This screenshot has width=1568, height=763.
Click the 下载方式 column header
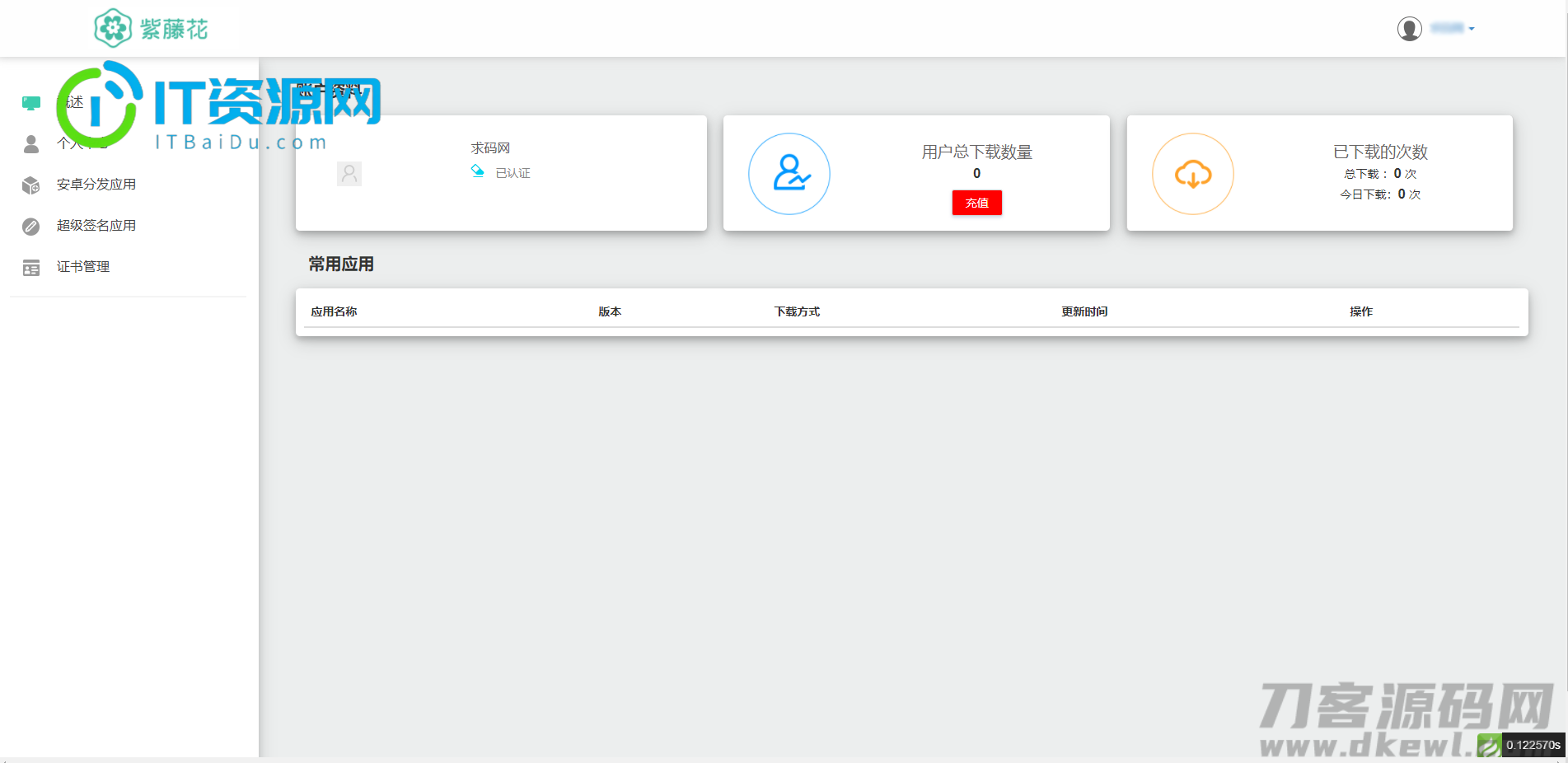(797, 311)
